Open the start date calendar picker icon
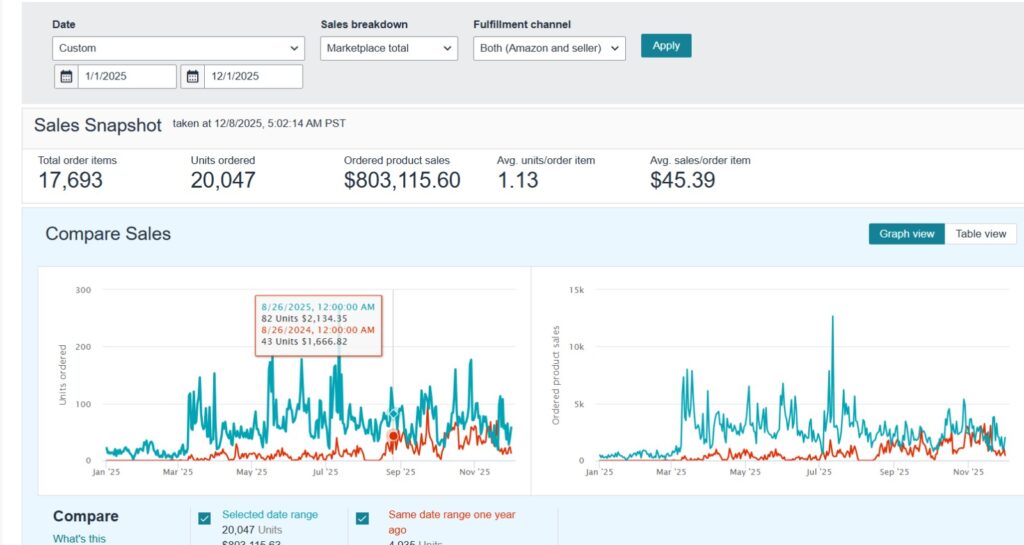Image resolution: width=1024 pixels, height=545 pixels. click(66, 77)
